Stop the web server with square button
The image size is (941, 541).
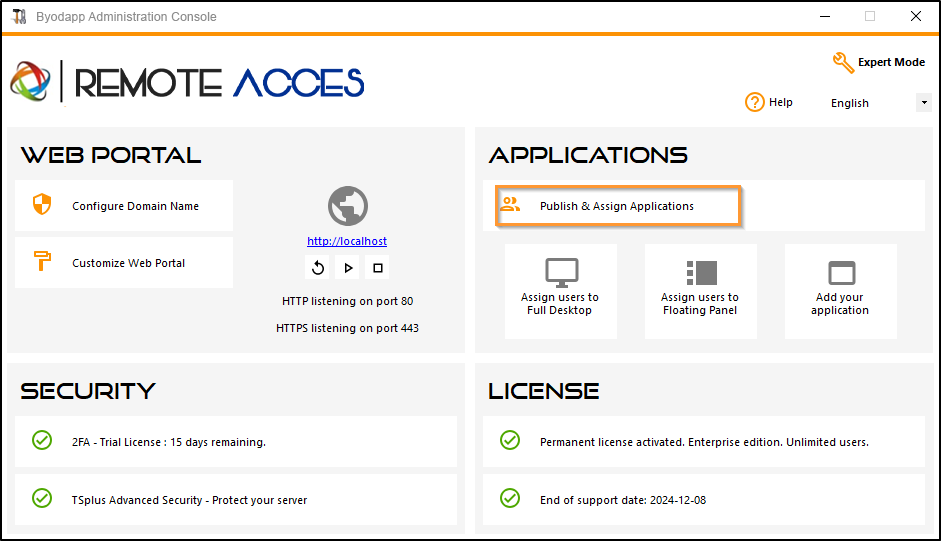[377, 268]
